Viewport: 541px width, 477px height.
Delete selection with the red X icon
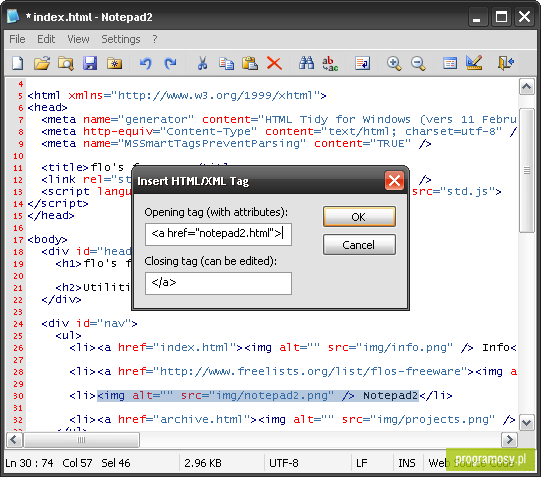click(x=274, y=63)
